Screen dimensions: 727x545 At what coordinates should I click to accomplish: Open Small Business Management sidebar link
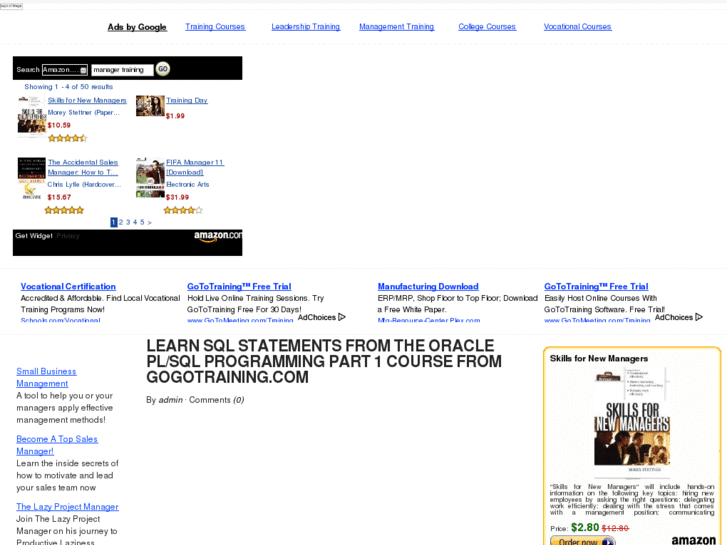click(x=46, y=378)
